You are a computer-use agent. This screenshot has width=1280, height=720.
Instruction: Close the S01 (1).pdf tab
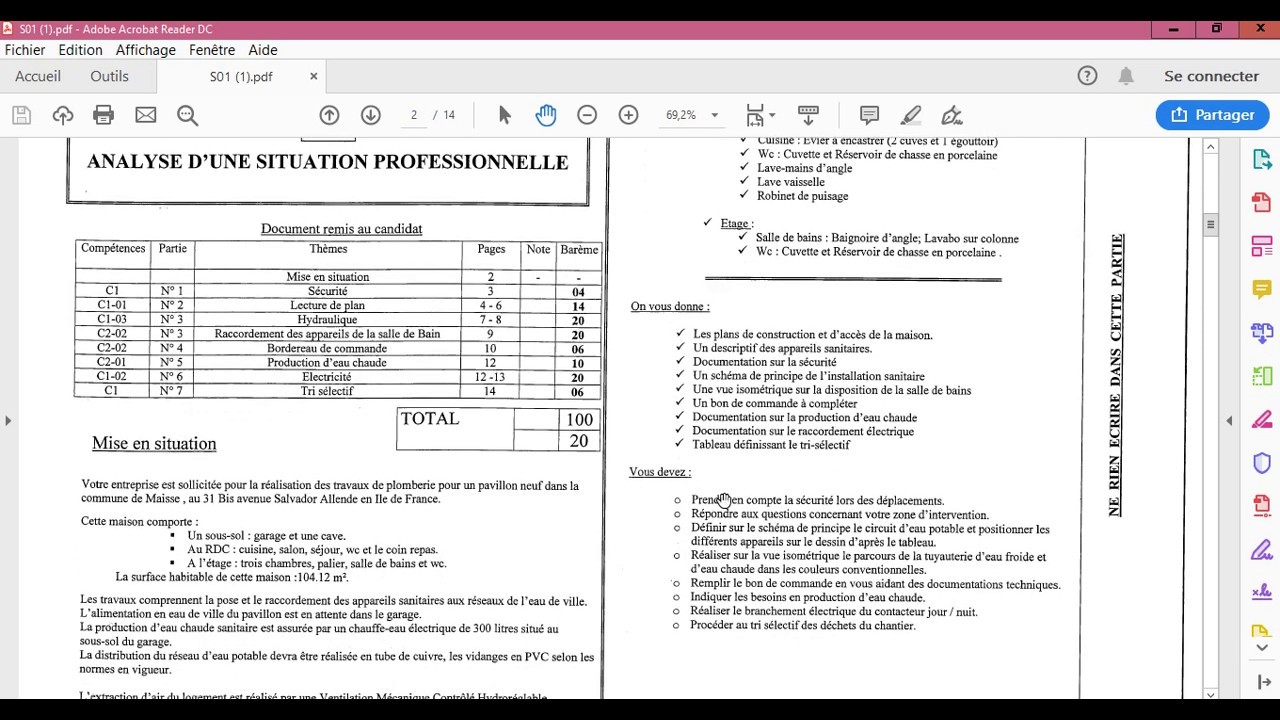point(313,76)
